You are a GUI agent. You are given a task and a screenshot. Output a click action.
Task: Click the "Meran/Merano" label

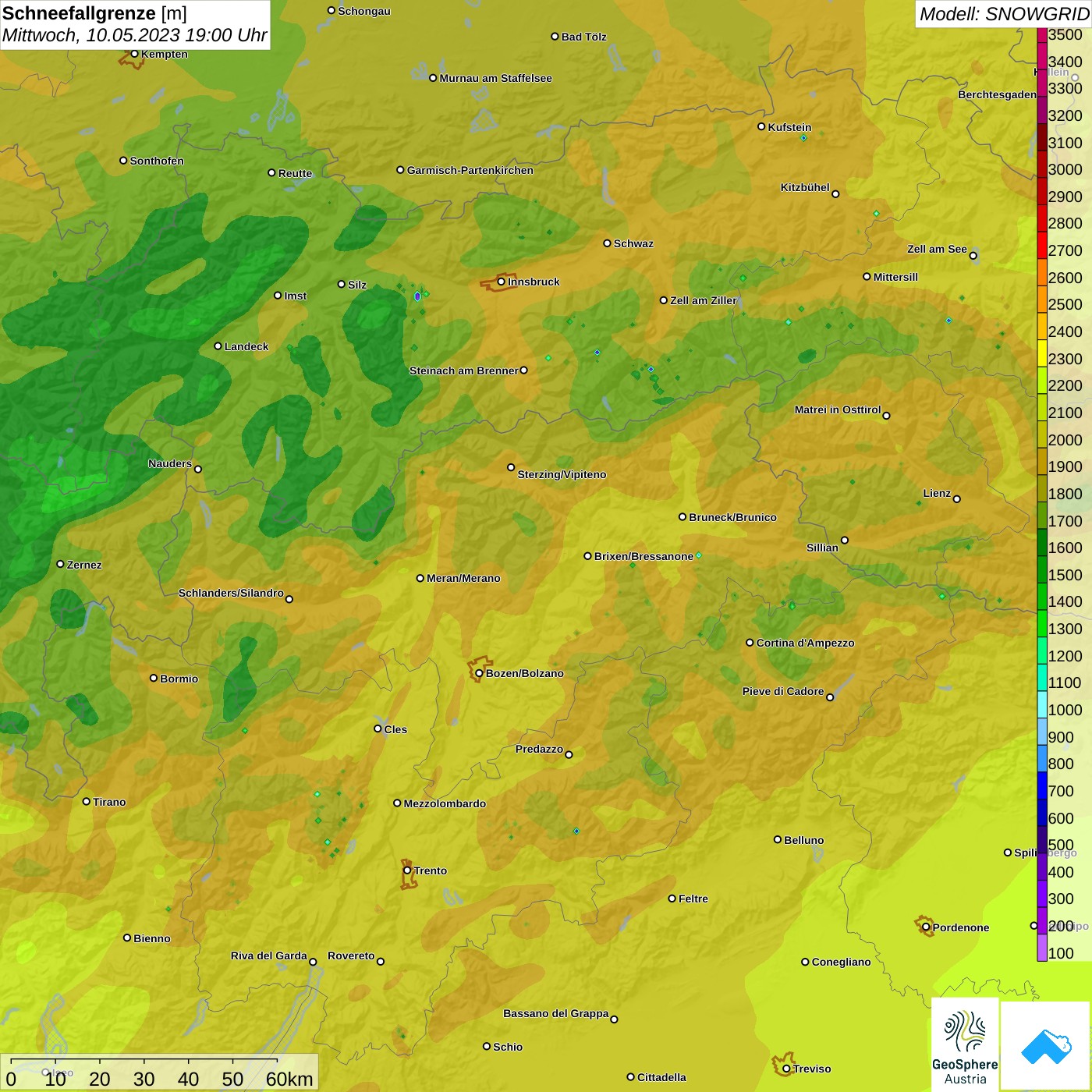tap(463, 578)
